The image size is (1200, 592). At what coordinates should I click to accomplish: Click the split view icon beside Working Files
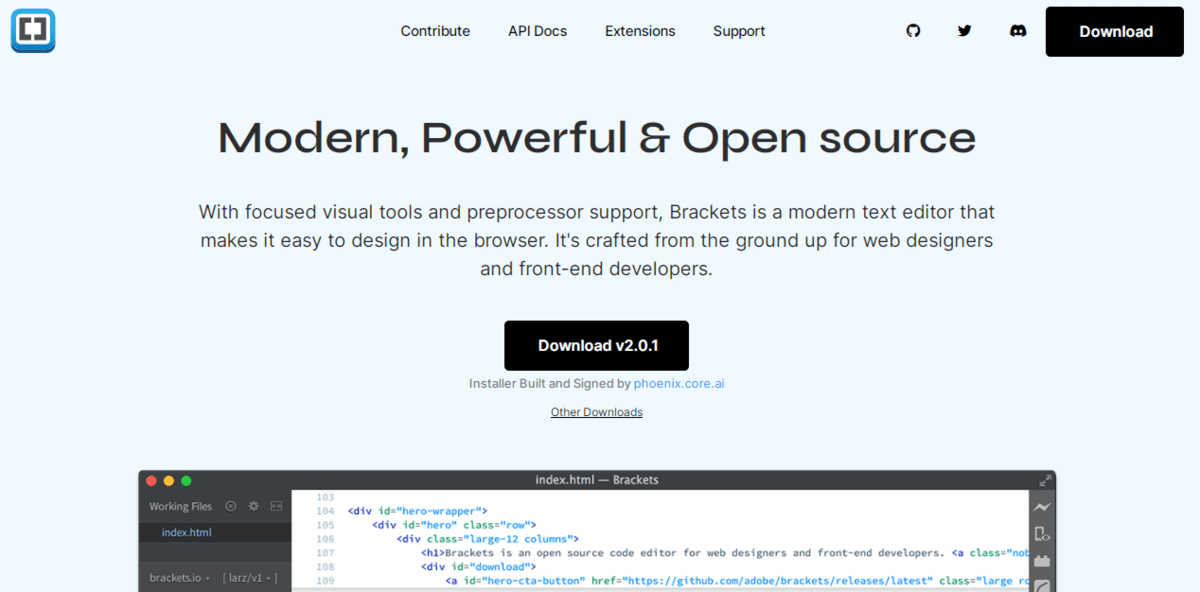(x=276, y=507)
